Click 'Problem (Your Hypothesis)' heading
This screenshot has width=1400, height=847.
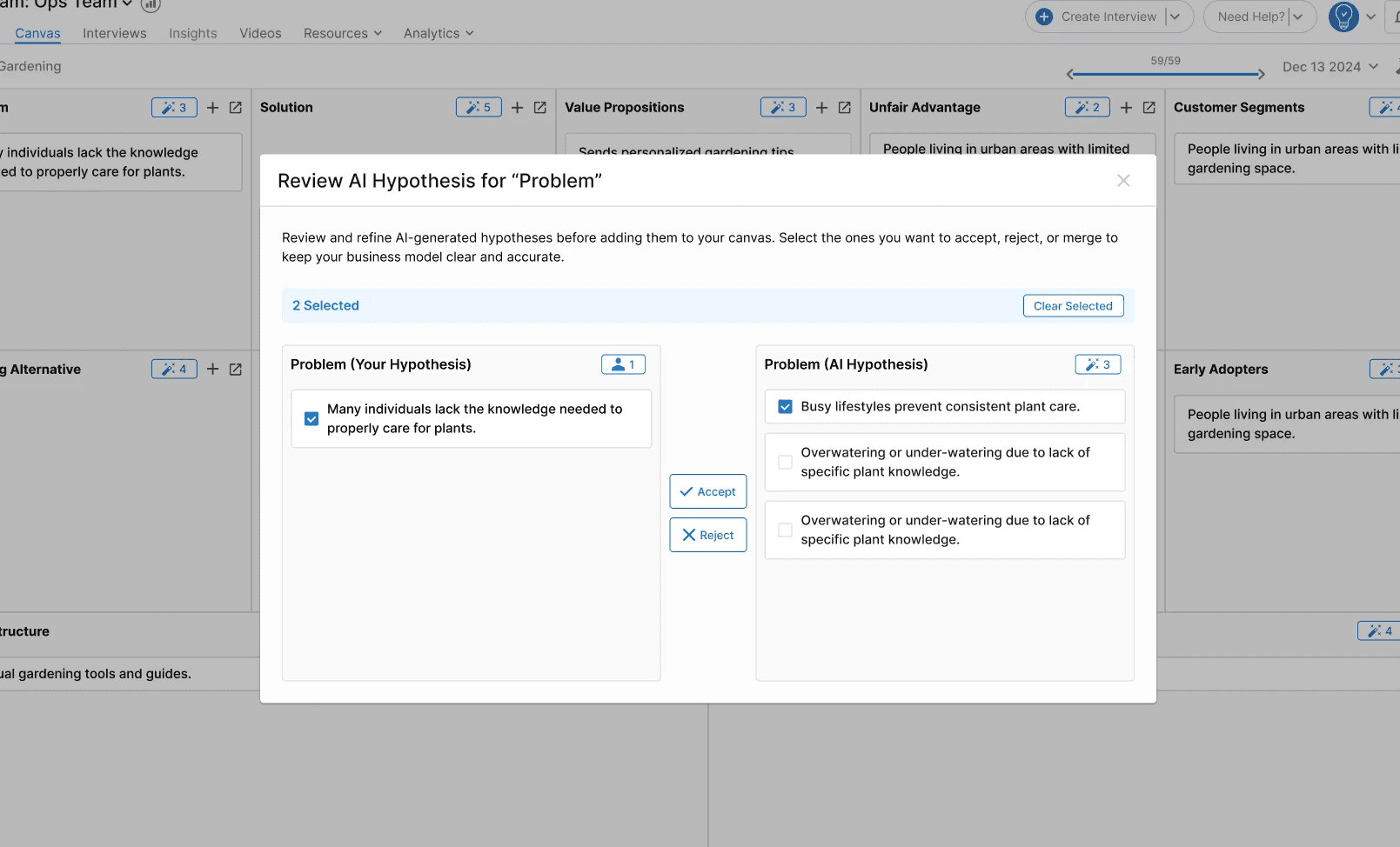380,364
